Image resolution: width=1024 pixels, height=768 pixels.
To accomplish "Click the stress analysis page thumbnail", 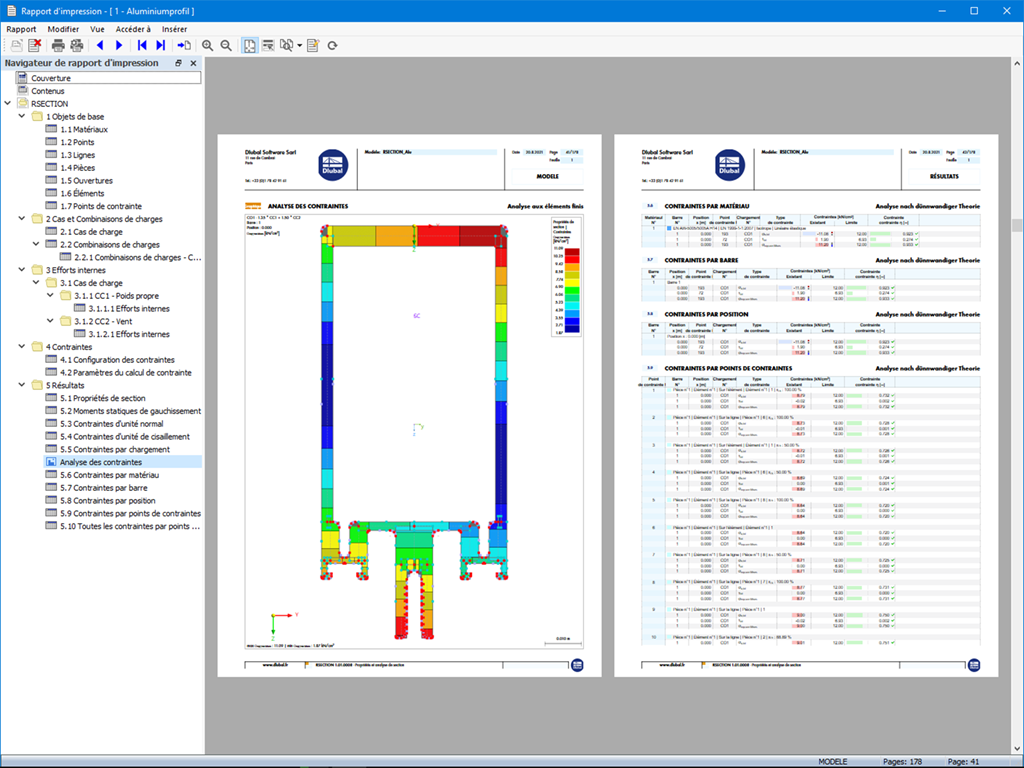I will pos(409,406).
